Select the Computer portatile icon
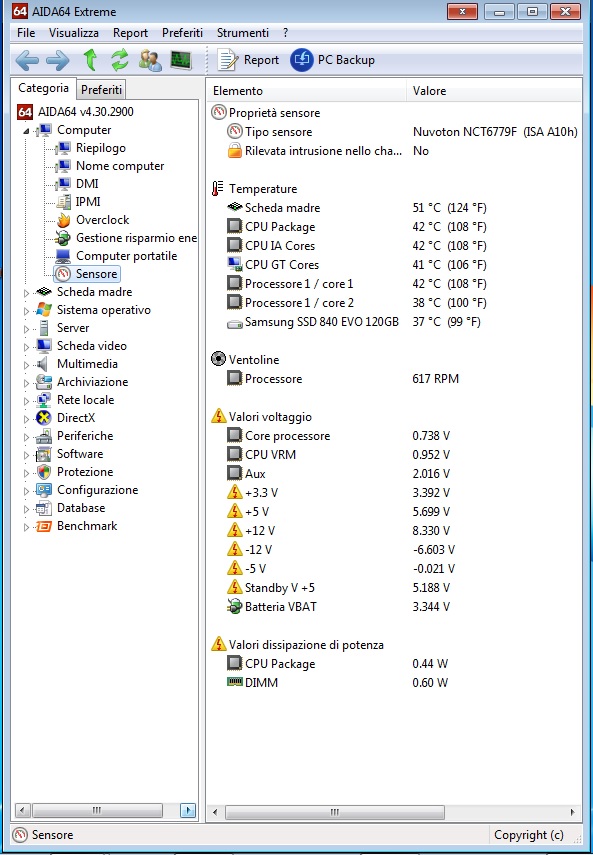Viewport: 593px width, 855px height. 63,256
